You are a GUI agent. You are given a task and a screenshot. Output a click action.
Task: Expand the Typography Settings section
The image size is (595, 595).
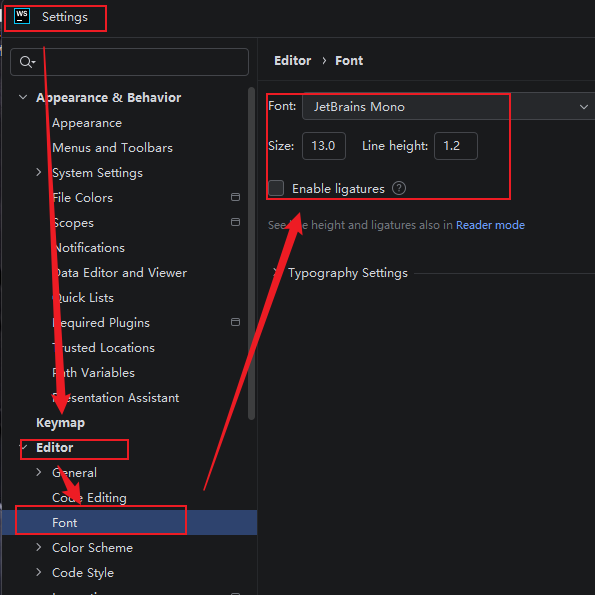click(276, 272)
